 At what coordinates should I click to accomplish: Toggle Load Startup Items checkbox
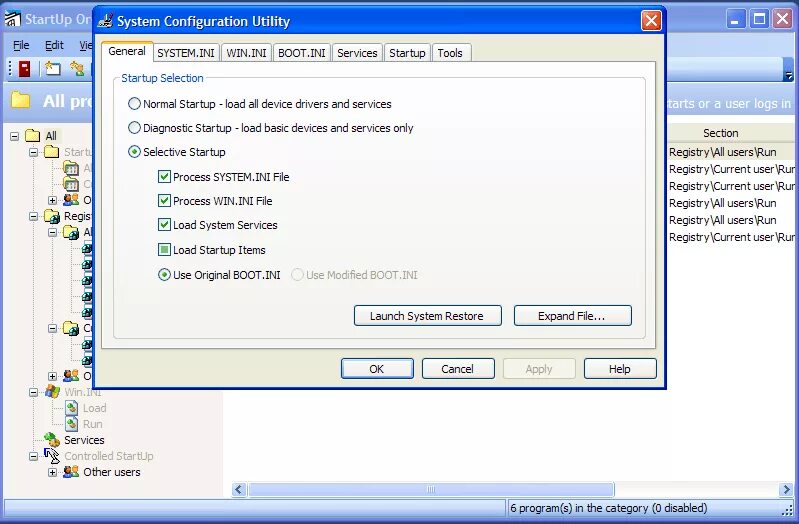click(x=164, y=250)
